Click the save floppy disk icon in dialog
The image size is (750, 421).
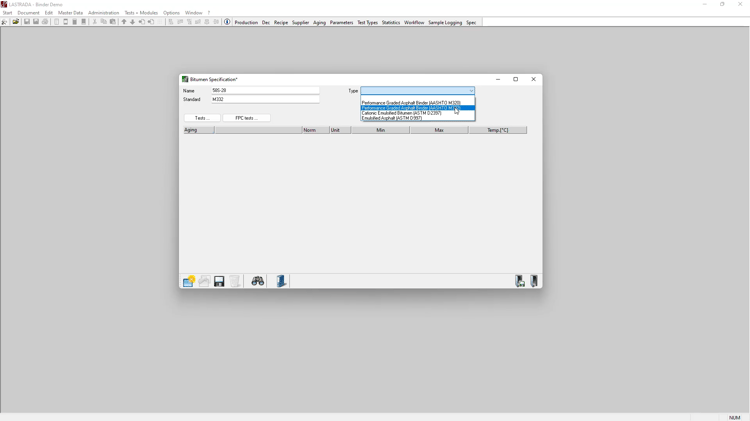[x=219, y=282]
